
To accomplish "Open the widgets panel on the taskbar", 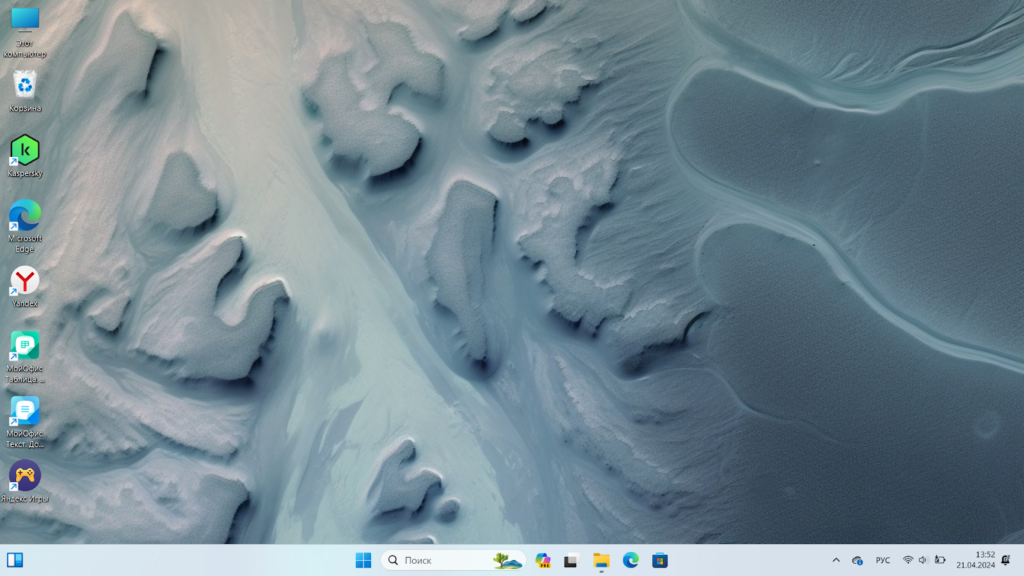I will pos(15,560).
